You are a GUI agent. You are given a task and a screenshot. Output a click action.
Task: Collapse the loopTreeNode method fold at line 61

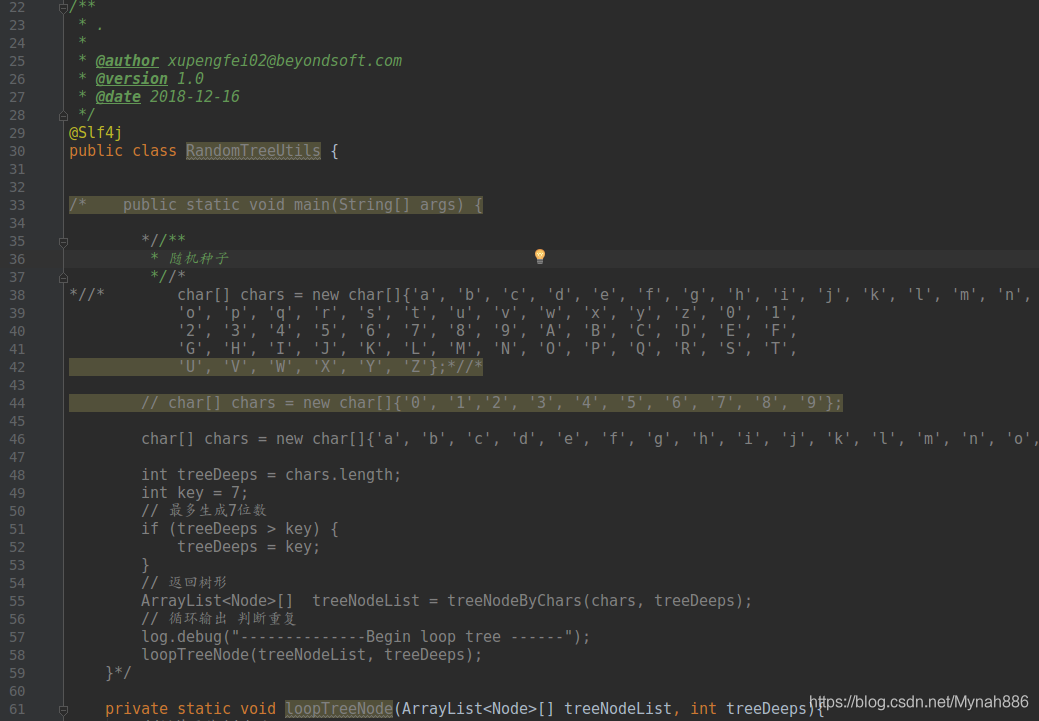tap(64, 710)
